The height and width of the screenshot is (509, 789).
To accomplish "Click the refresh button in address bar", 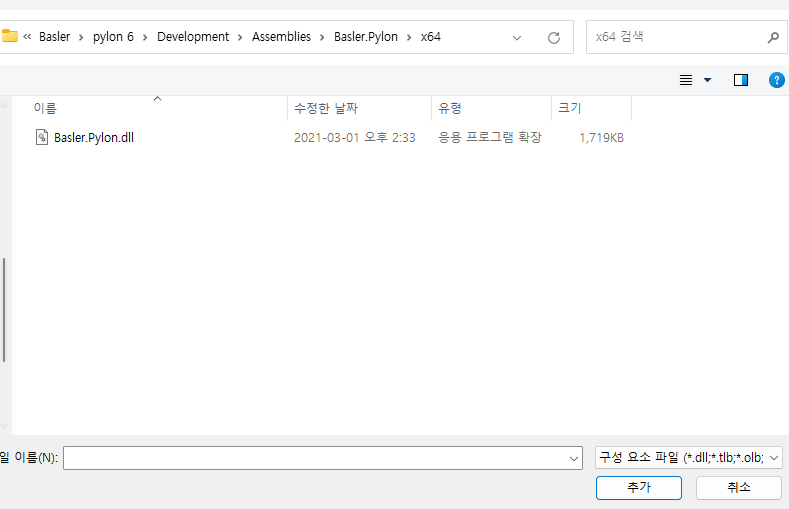I will tap(554, 37).
